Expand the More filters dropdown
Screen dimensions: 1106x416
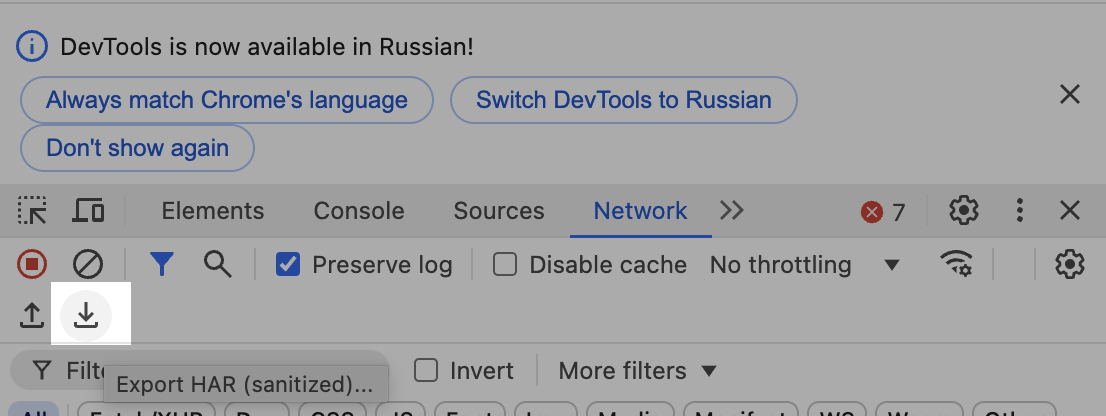638,370
